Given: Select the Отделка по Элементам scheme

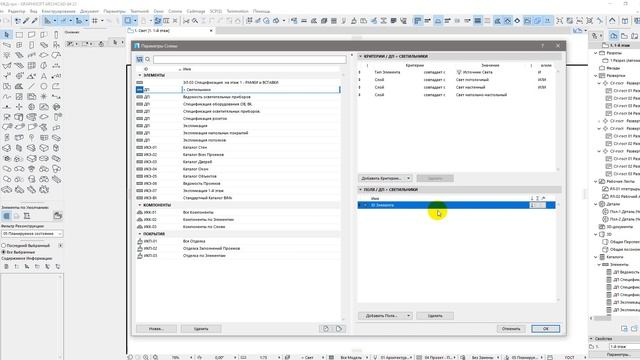Looking at the screenshot, I should pyautogui.click(x=238, y=256).
